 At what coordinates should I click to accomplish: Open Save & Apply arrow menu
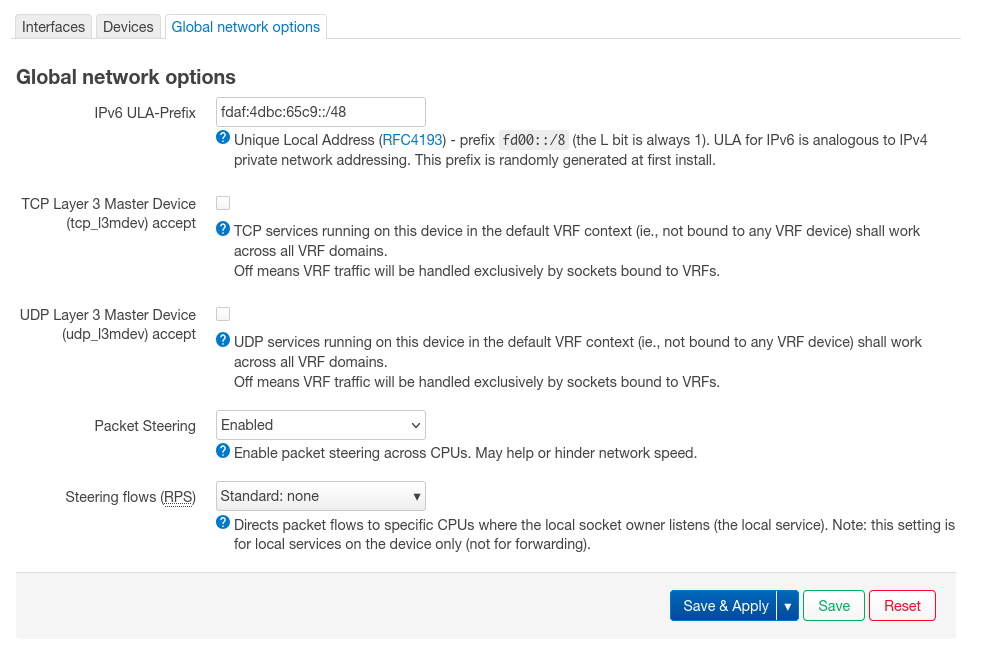click(x=788, y=606)
